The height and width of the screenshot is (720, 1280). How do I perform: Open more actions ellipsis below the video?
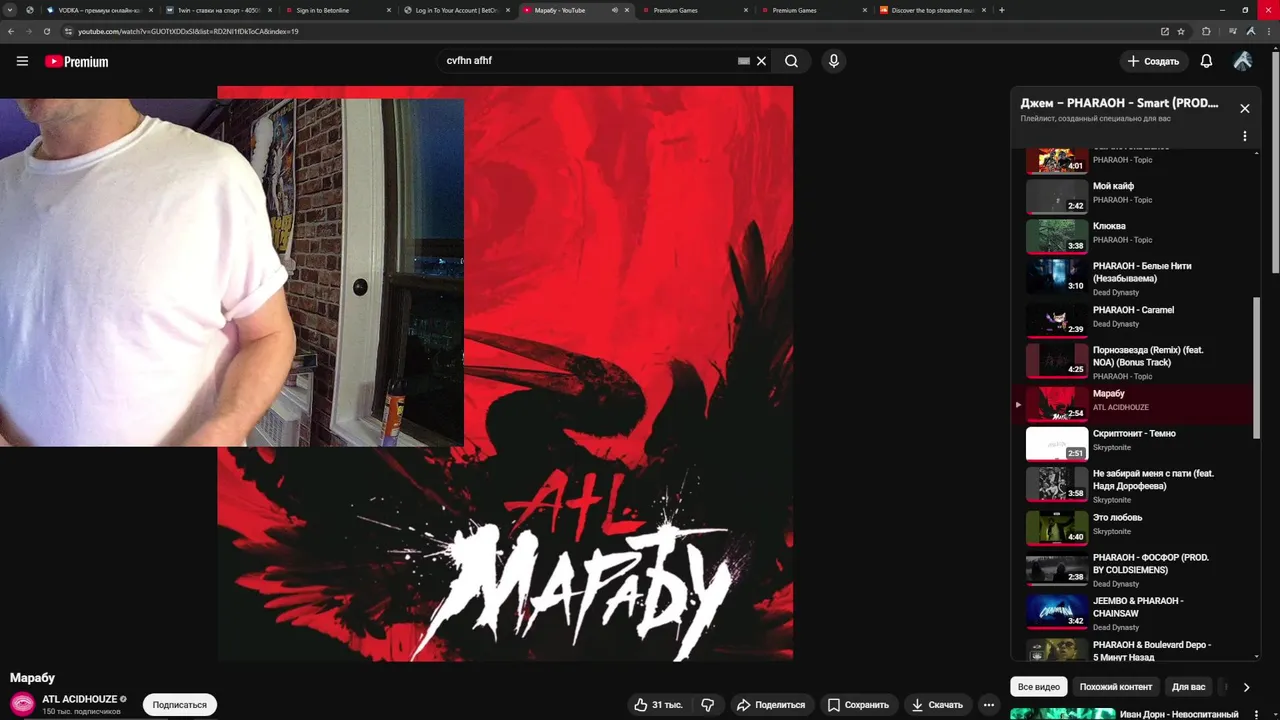coord(989,705)
